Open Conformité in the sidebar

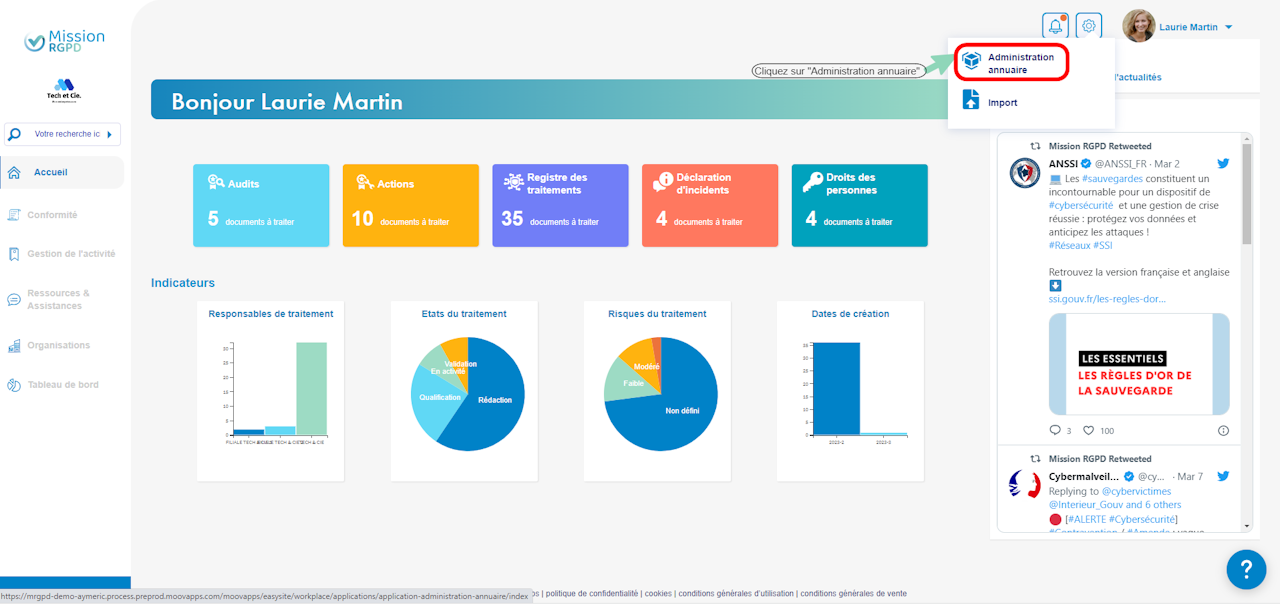point(52,215)
